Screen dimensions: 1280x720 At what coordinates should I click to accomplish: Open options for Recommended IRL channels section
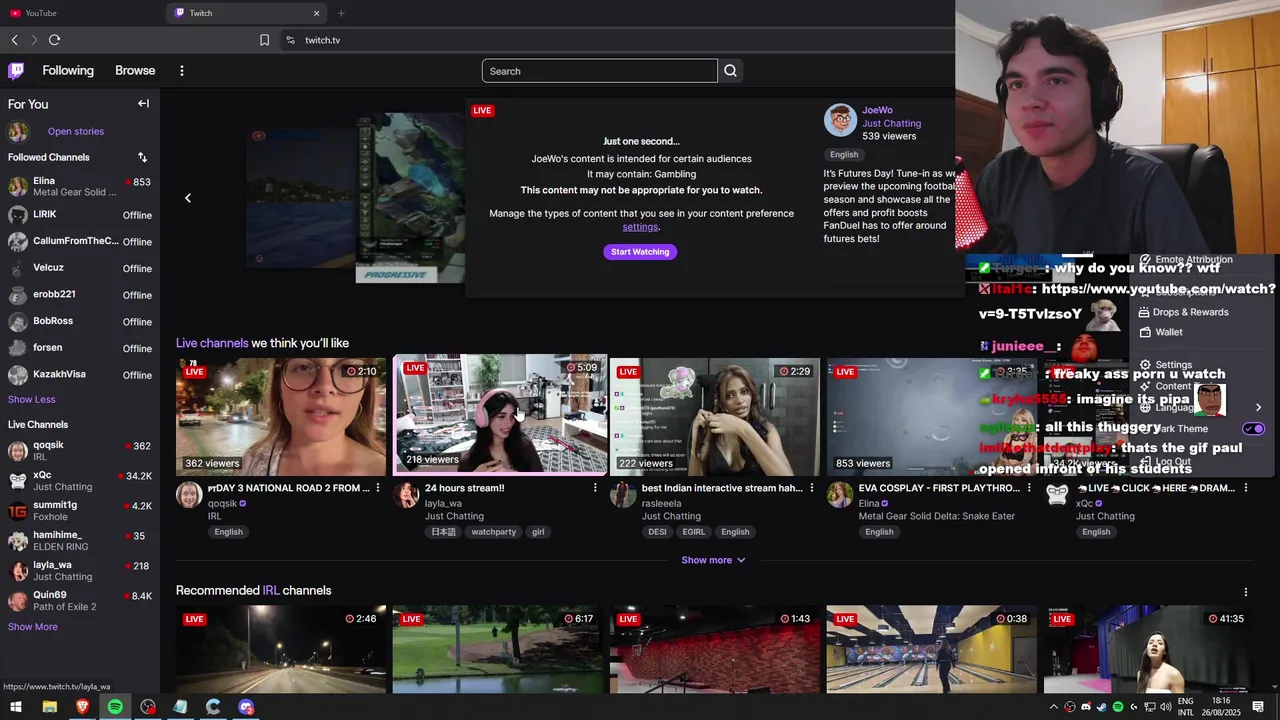(1245, 592)
